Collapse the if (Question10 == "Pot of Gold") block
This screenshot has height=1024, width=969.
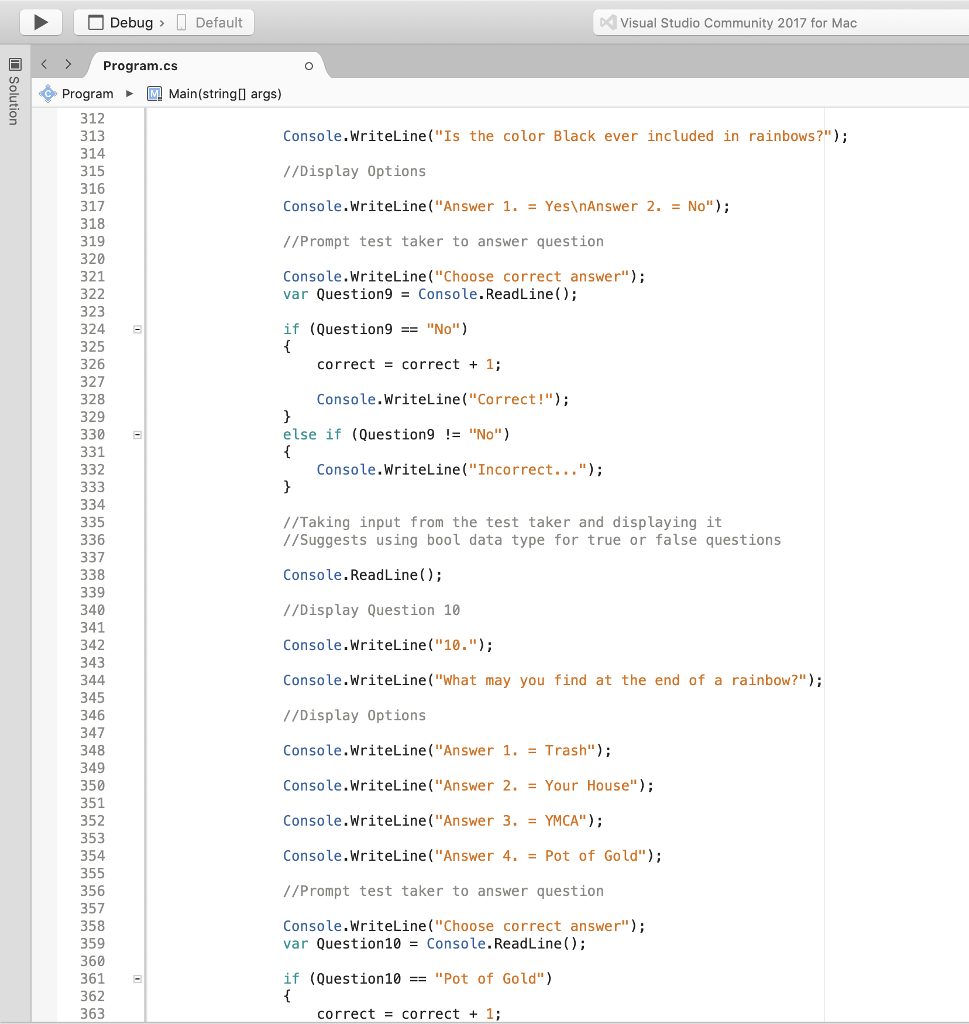point(137,978)
